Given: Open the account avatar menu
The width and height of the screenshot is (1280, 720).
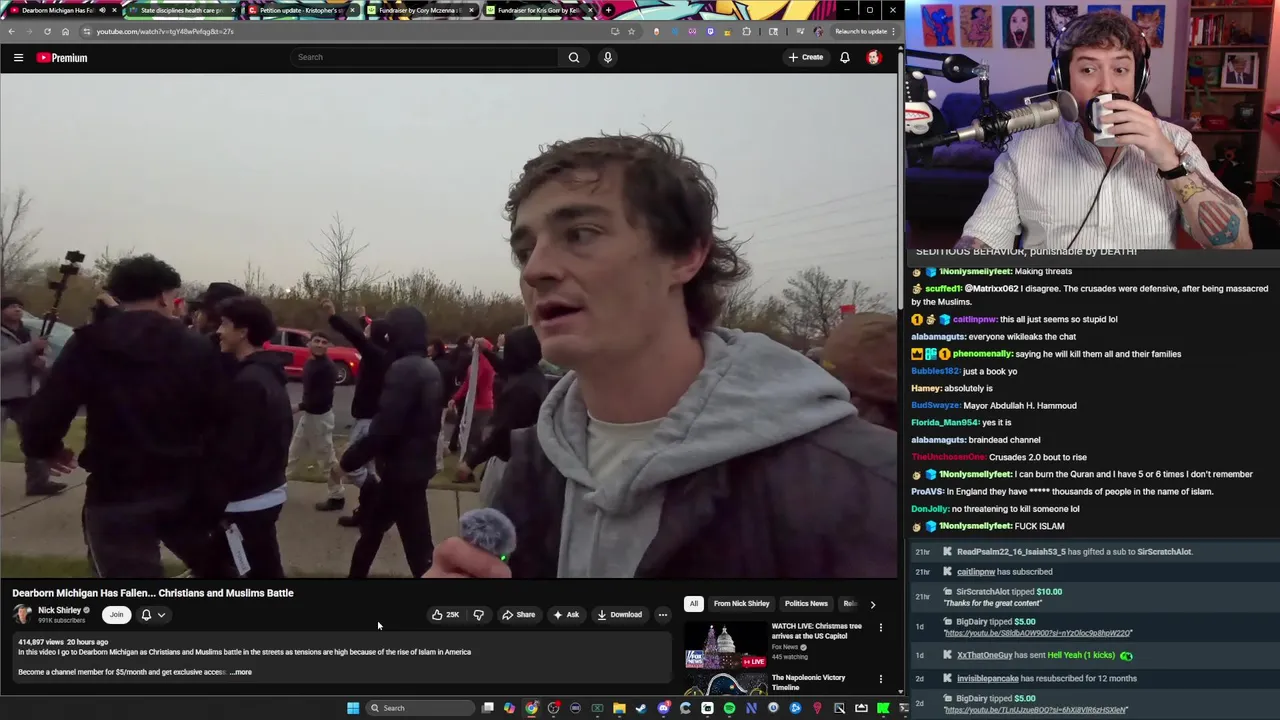Looking at the screenshot, I should pyautogui.click(x=874, y=57).
